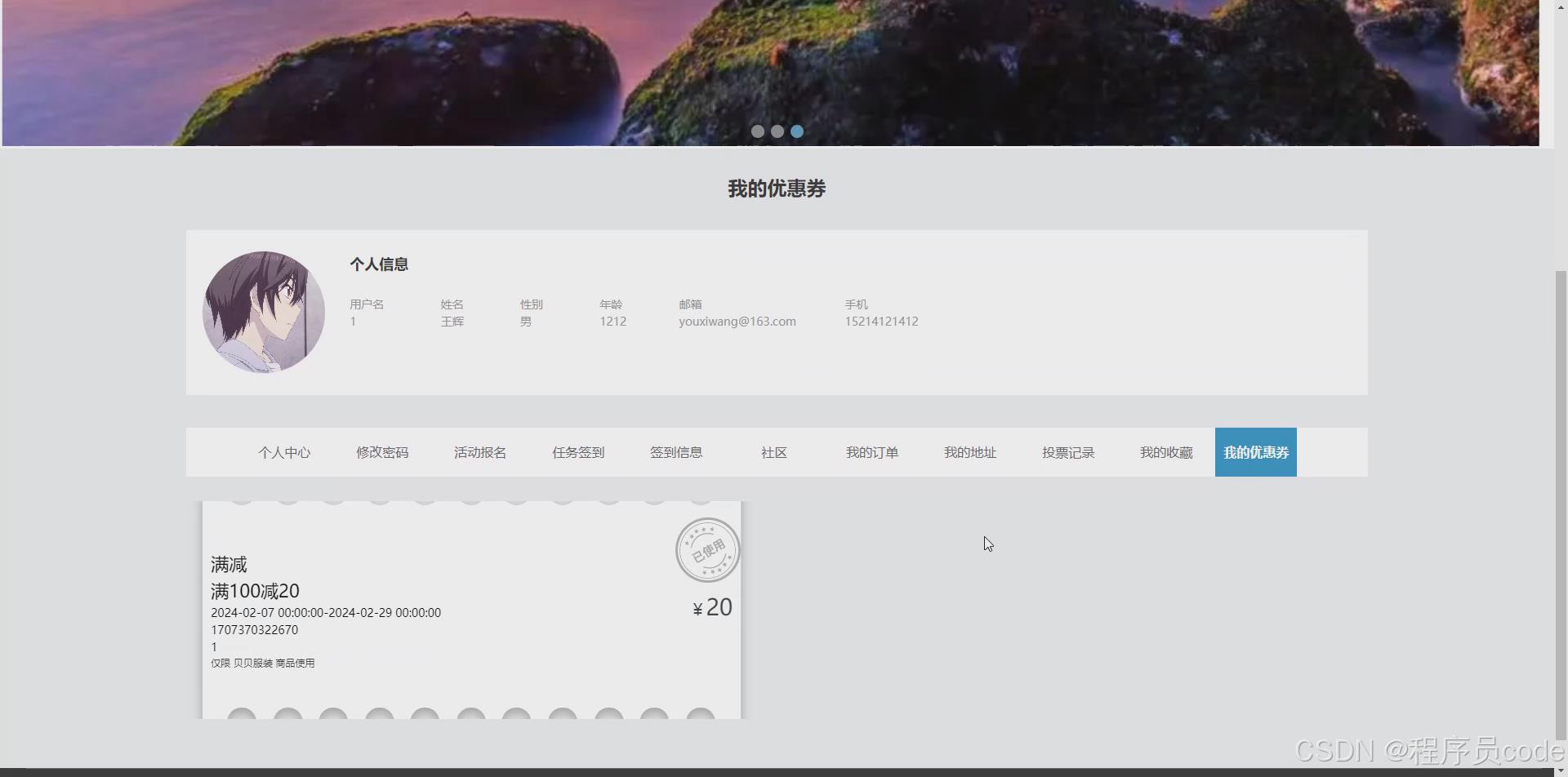This screenshot has width=1568, height=777.
Task: Select the second carousel dot
Action: [777, 131]
